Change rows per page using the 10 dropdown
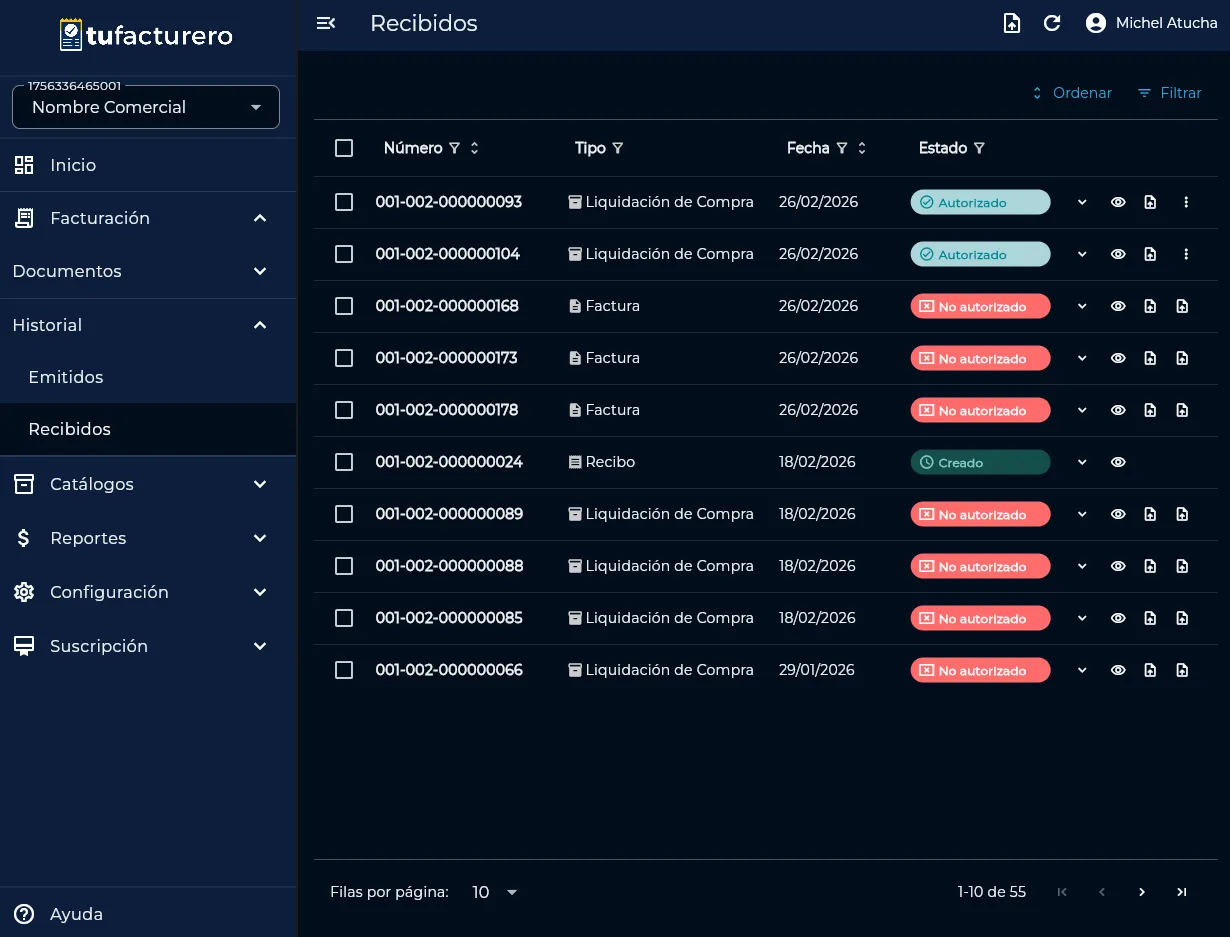This screenshot has width=1230, height=937. click(x=495, y=892)
